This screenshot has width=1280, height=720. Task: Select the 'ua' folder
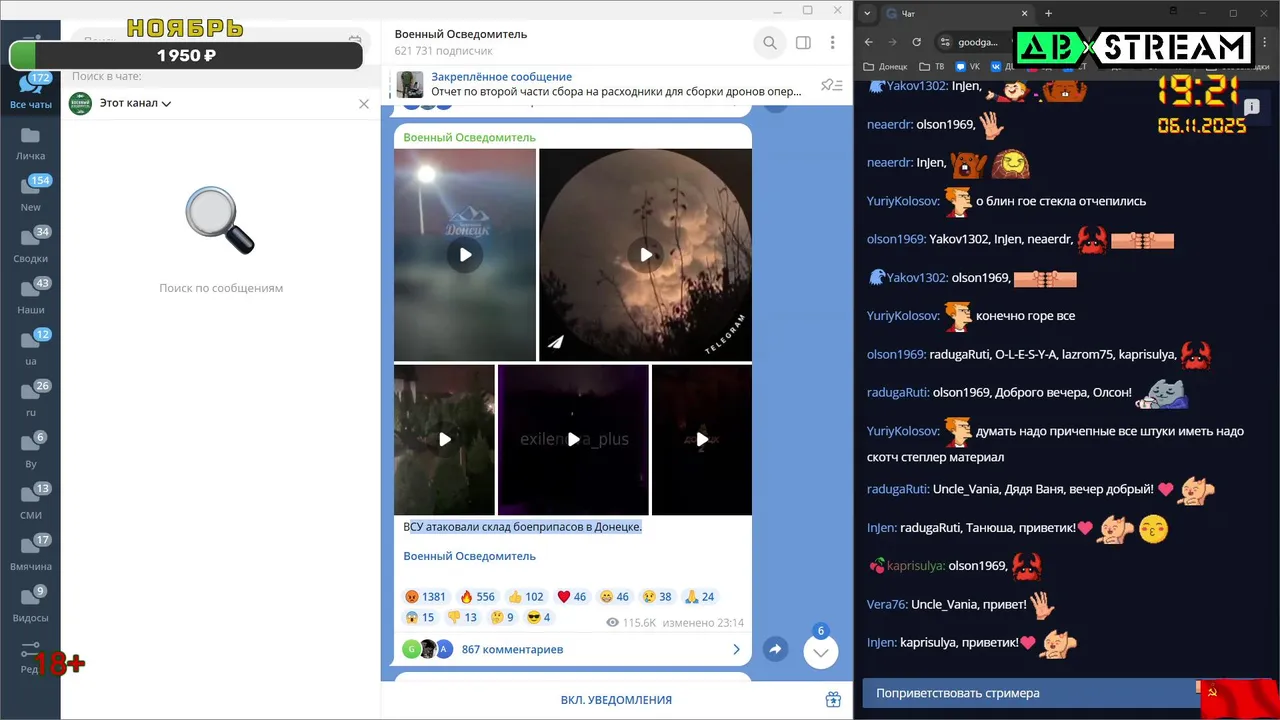coord(30,348)
